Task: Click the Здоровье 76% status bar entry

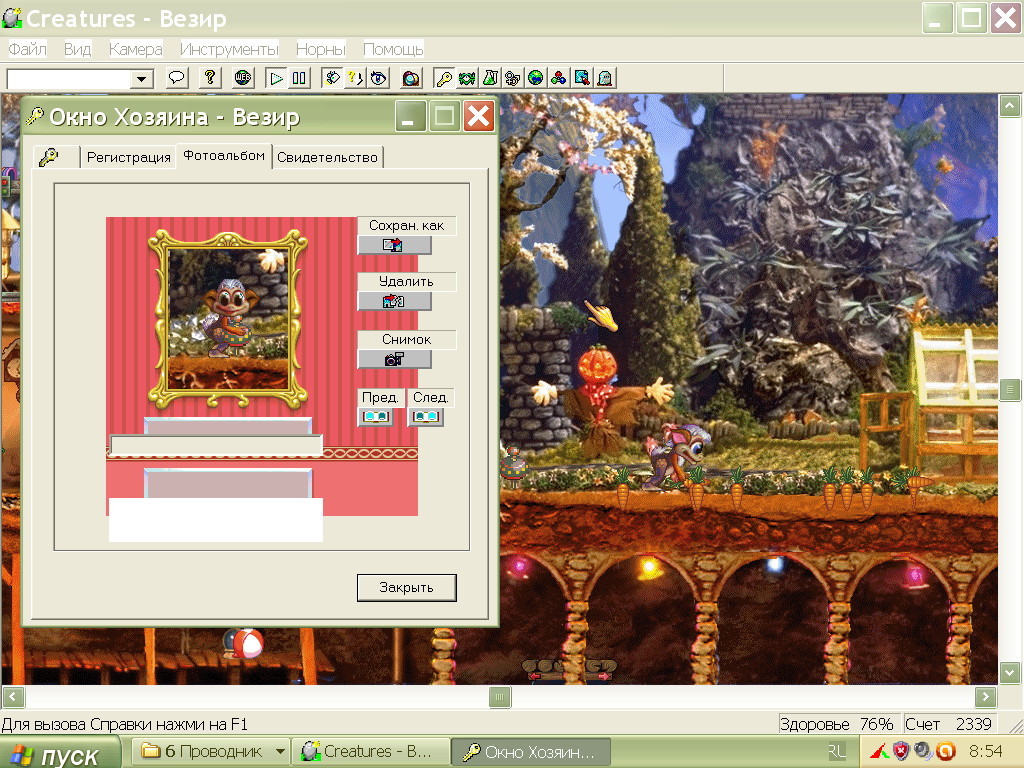Action: [x=837, y=724]
